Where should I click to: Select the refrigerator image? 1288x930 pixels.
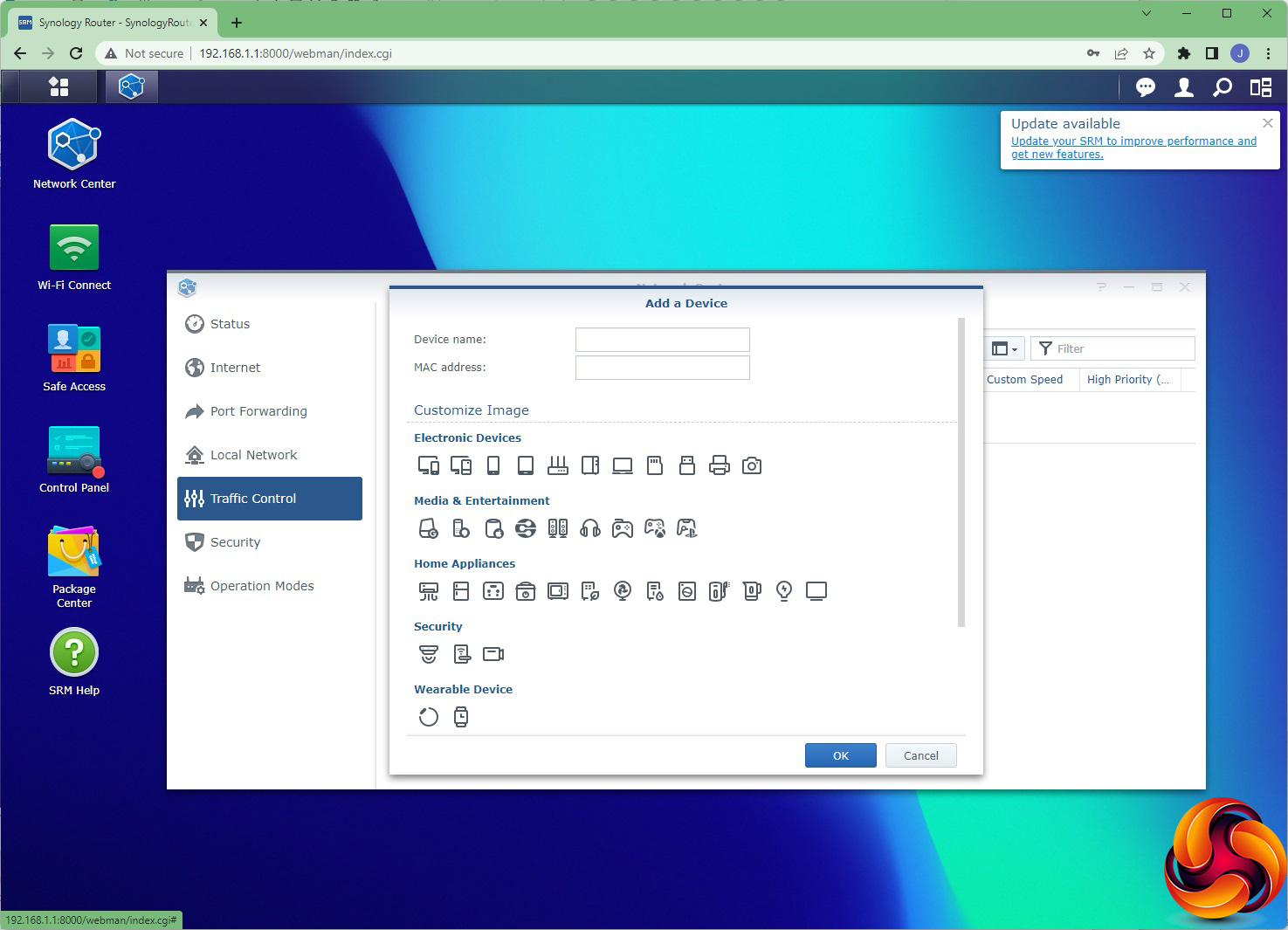coord(461,591)
